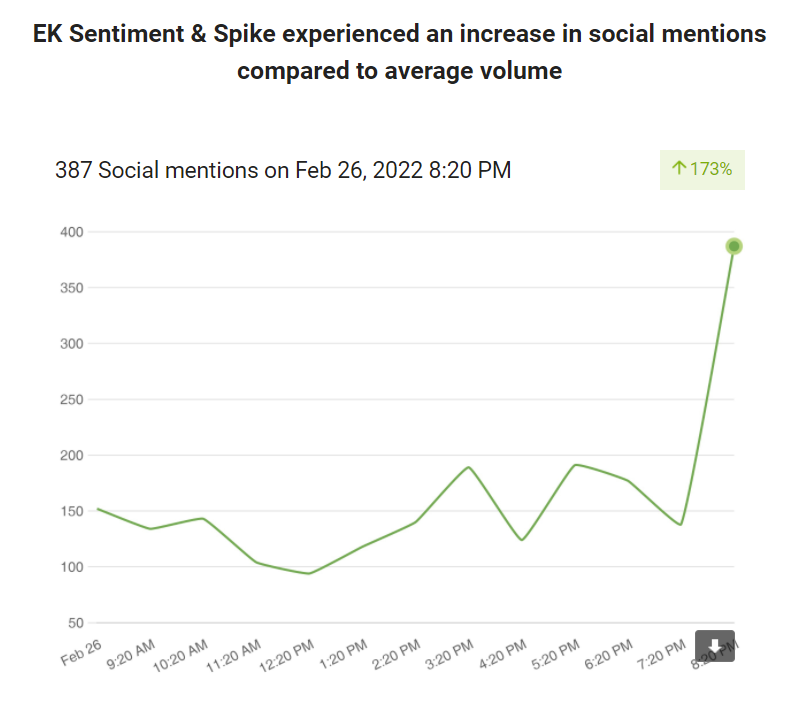
Task: Click the '1:20 PM' axis label
Action: click(344, 653)
